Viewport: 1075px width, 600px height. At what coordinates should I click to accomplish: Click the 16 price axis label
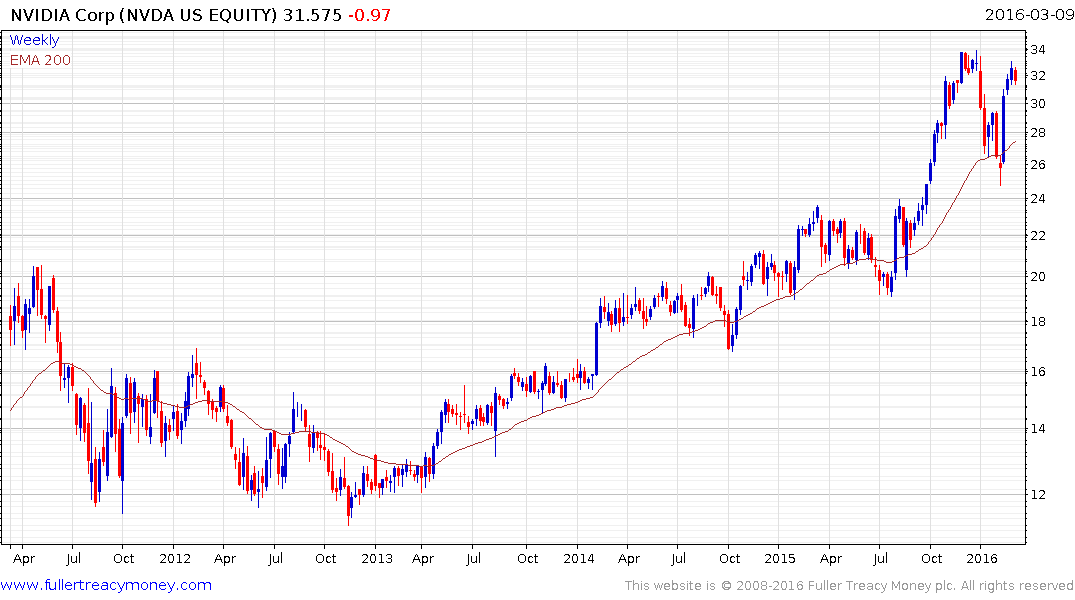1037,372
